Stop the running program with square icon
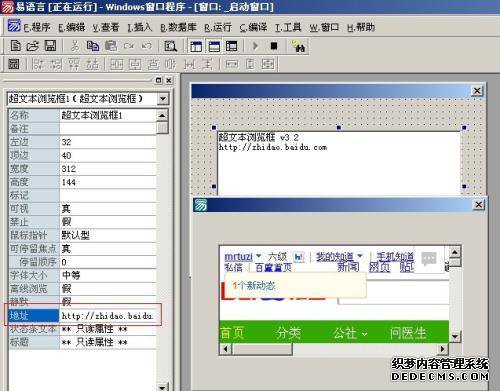Screen dimensions: 500x391 274,46
